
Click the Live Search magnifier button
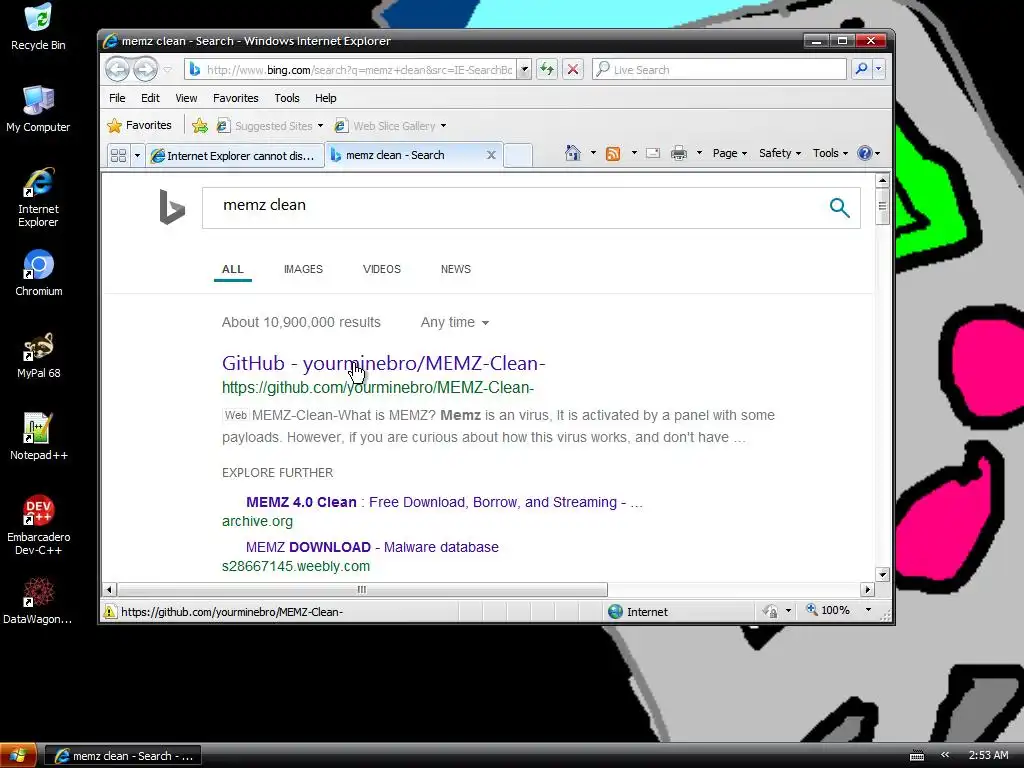(861, 69)
